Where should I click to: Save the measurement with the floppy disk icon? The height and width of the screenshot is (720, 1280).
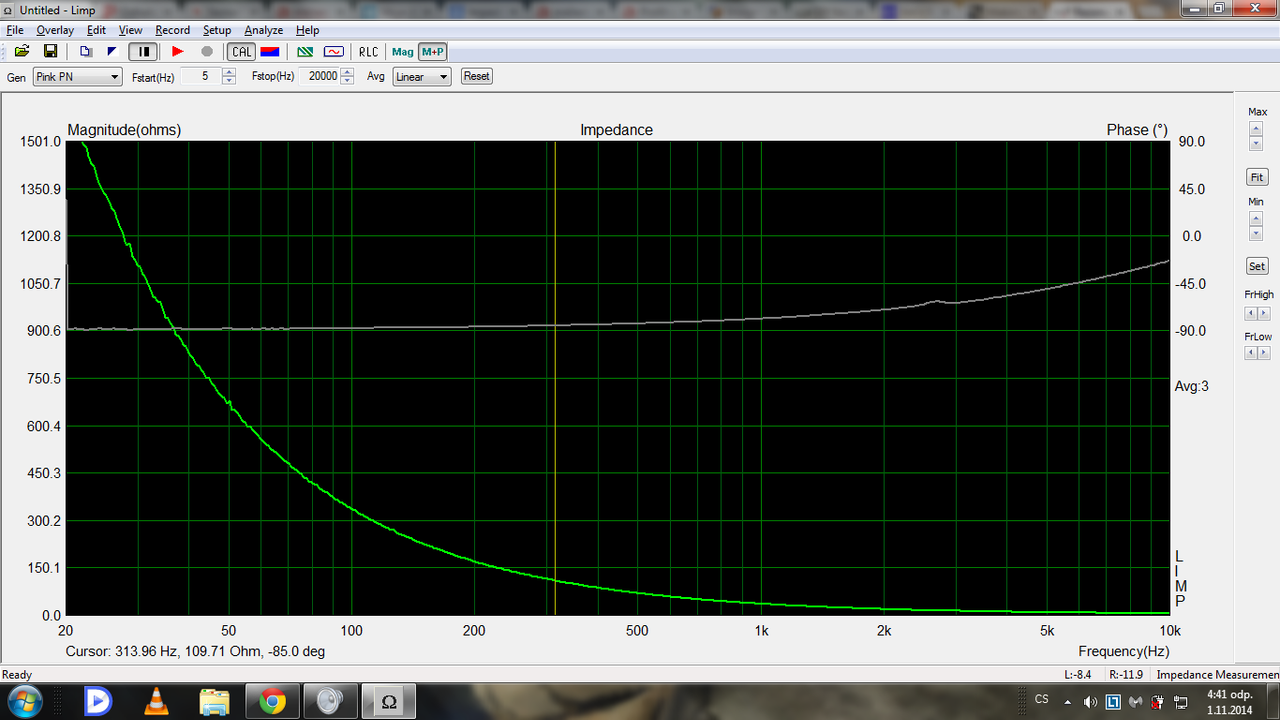tap(50, 51)
